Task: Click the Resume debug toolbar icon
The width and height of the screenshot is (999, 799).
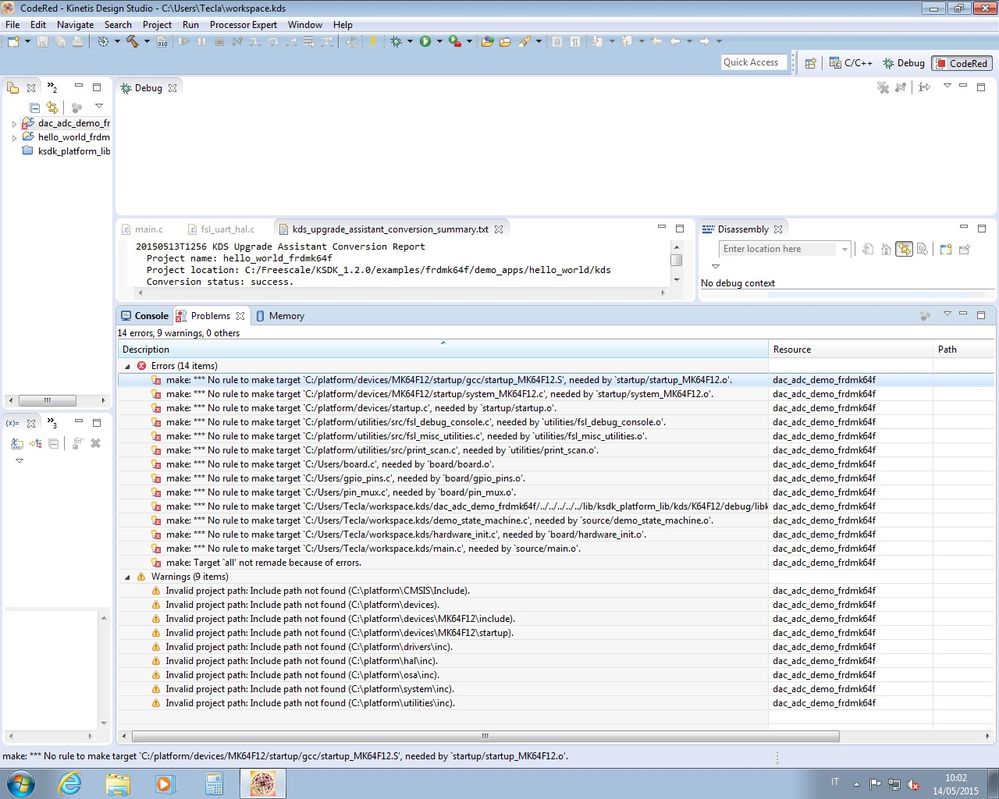Action: tap(183, 41)
